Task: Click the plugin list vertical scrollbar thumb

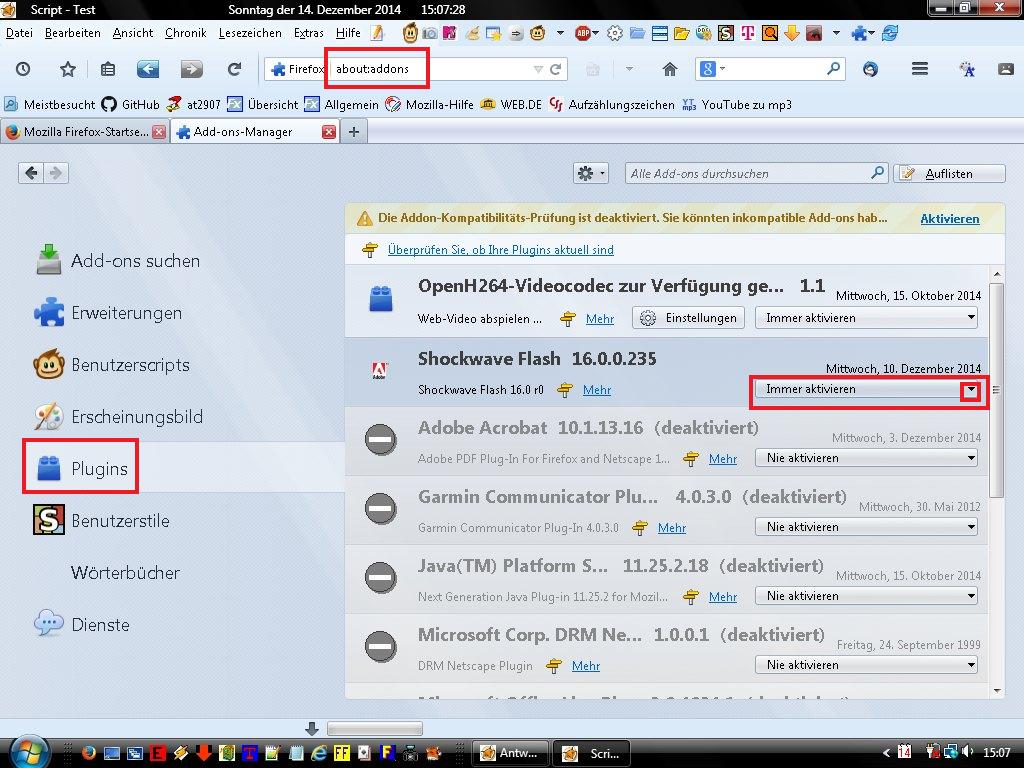Action: [x=996, y=391]
